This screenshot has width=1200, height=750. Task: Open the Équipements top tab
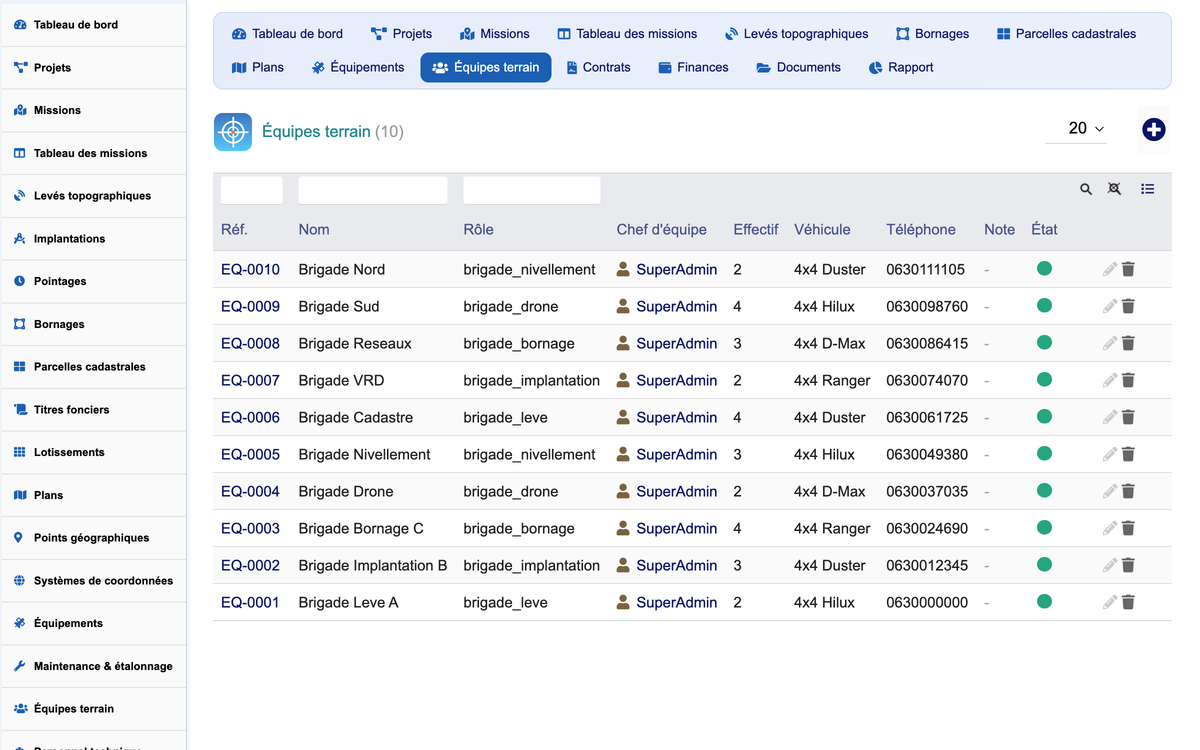[358, 68]
